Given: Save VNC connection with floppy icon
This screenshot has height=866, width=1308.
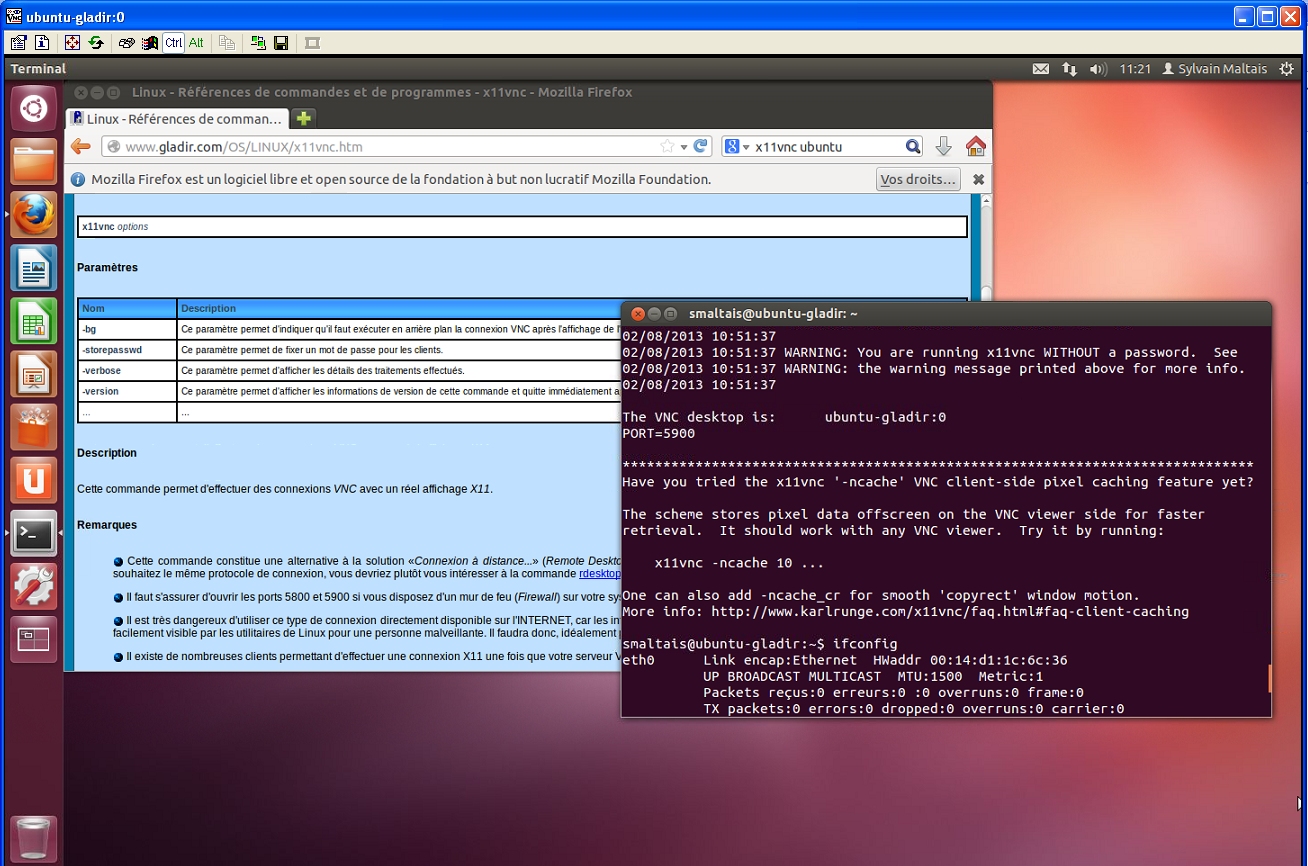Looking at the screenshot, I should (281, 43).
